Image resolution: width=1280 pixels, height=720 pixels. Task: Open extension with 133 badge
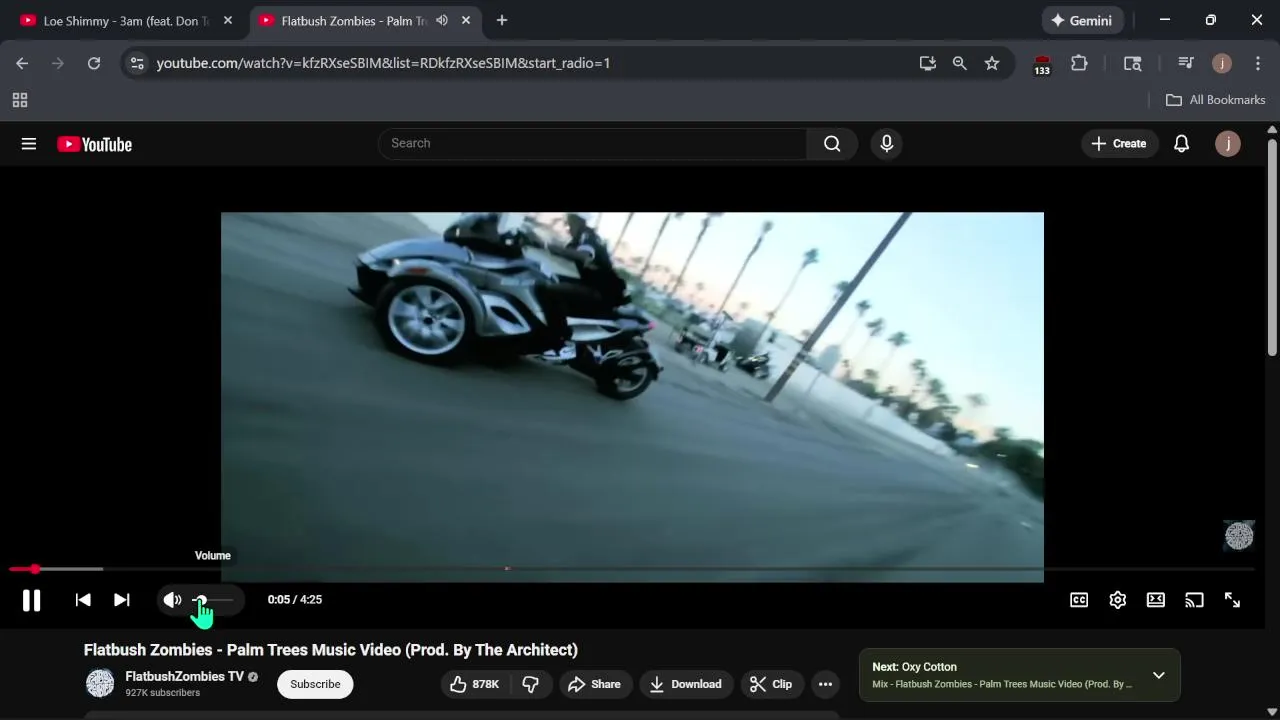pos(1042,64)
